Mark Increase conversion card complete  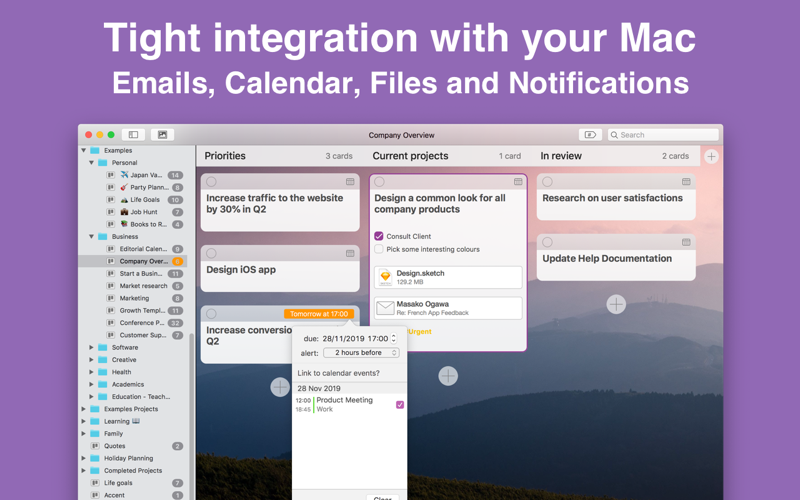(211, 314)
